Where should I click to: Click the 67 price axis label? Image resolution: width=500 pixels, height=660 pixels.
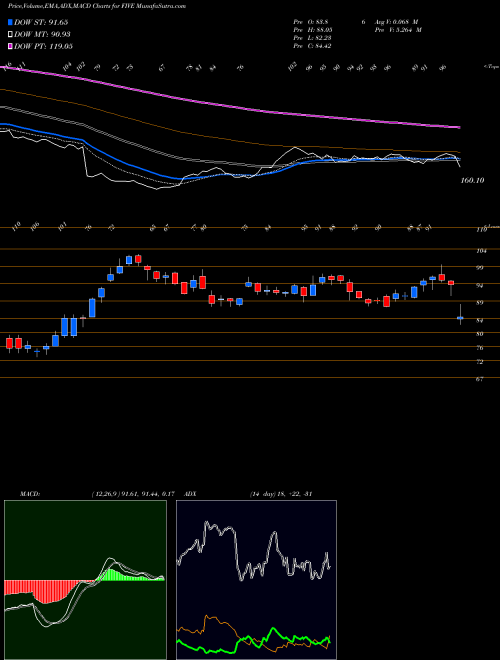click(x=480, y=379)
